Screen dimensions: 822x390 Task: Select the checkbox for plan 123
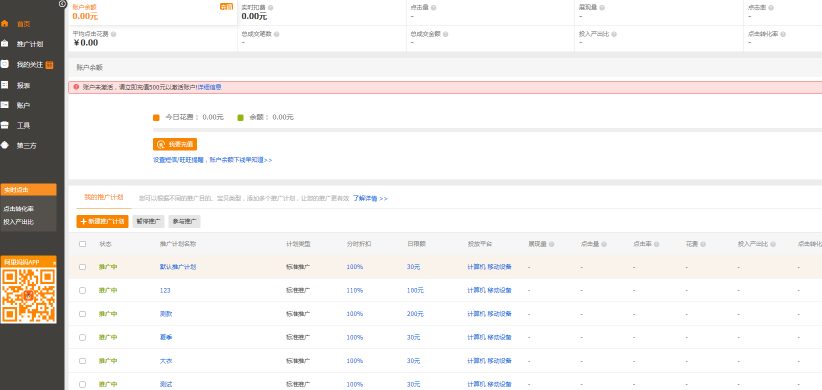pyautogui.click(x=82, y=290)
